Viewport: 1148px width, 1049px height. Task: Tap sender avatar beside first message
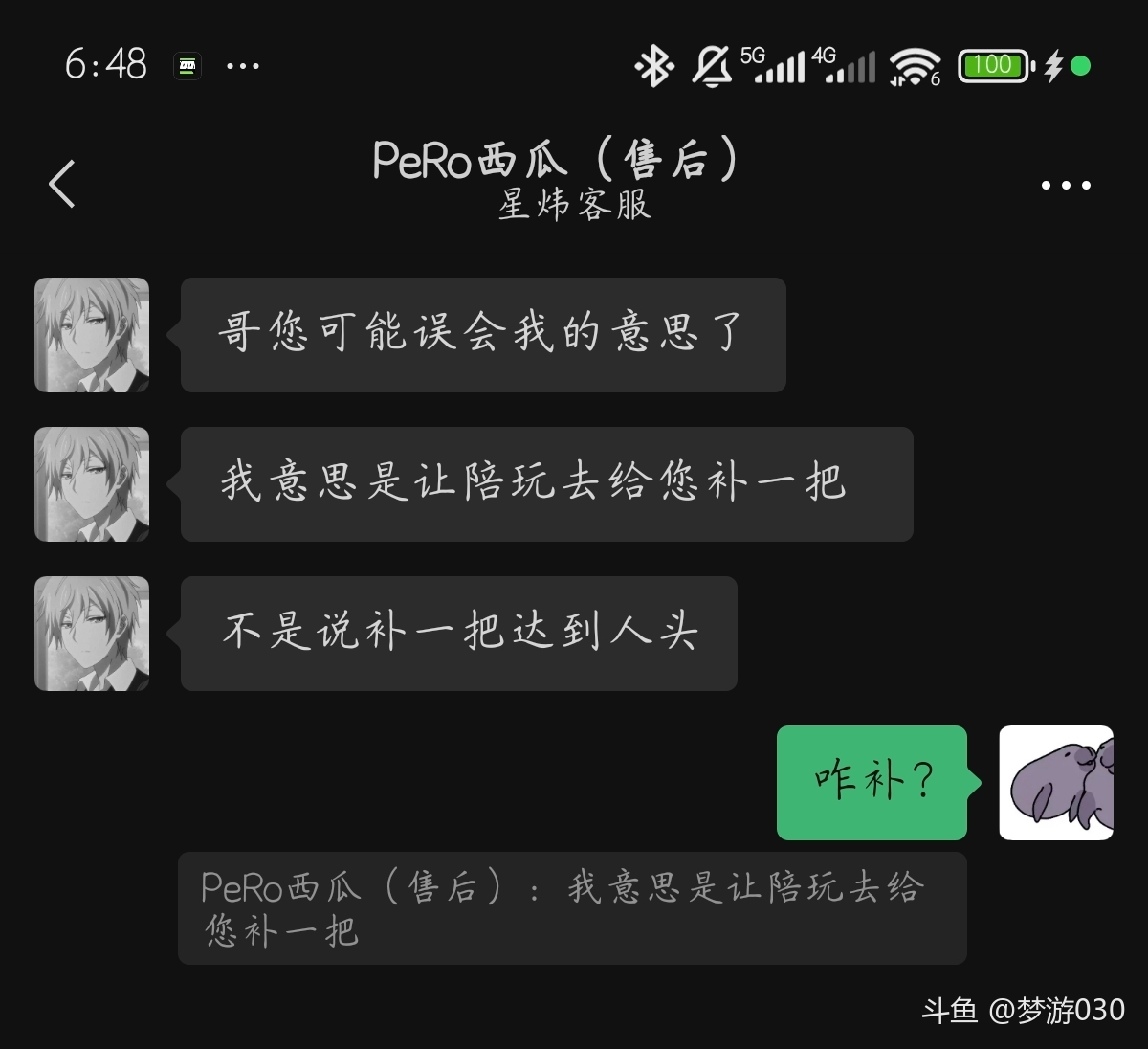pyautogui.click(x=92, y=335)
